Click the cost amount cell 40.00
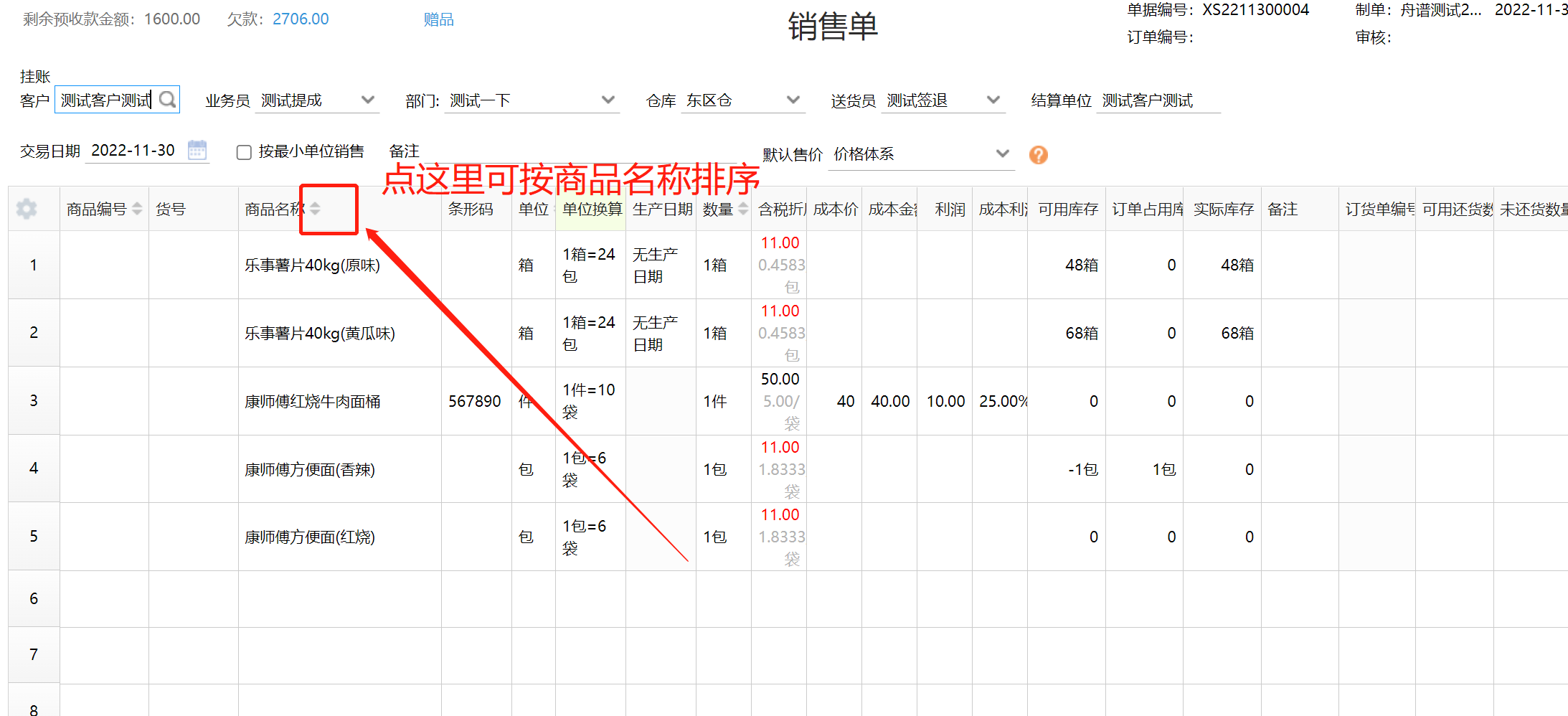The image size is (1568, 716). (890, 402)
